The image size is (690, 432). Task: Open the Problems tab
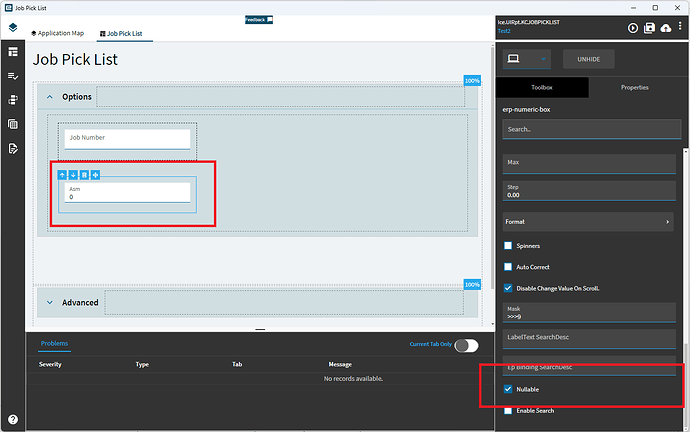pos(54,344)
